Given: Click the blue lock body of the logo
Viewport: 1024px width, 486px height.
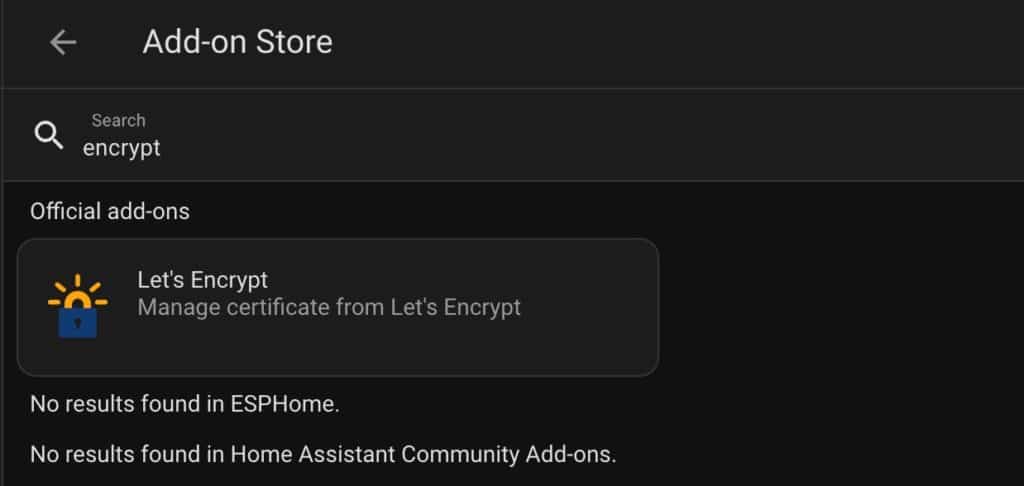Looking at the screenshot, I should tap(78, 322).
